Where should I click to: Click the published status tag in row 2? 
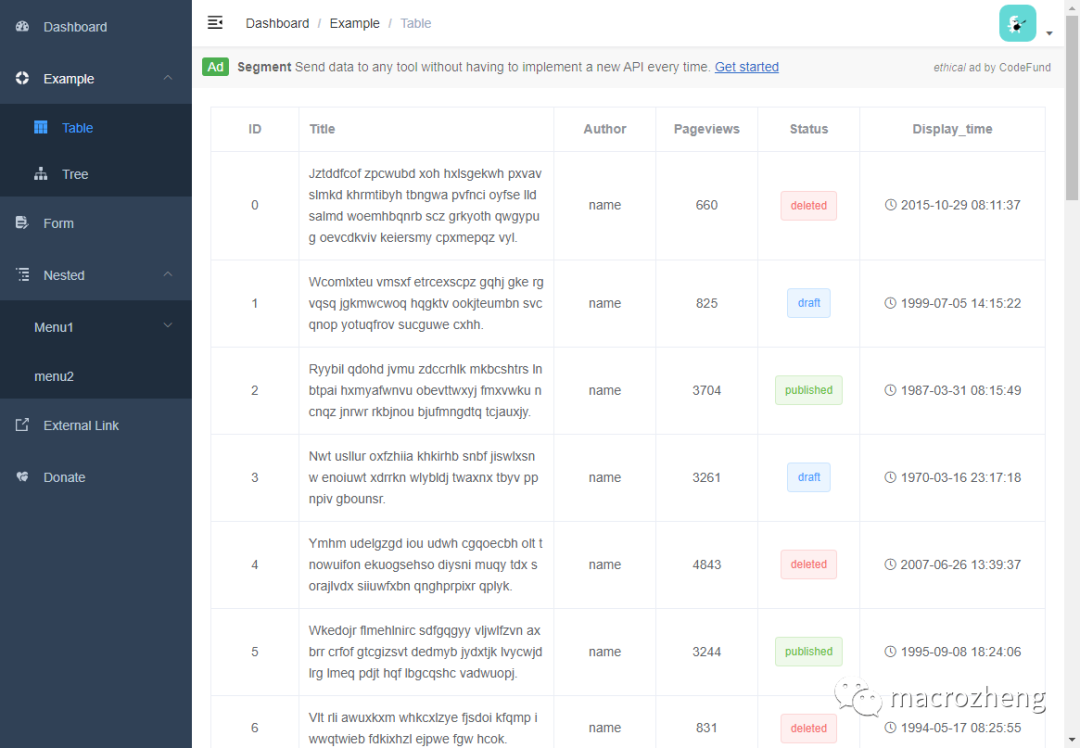pos(808,390)
